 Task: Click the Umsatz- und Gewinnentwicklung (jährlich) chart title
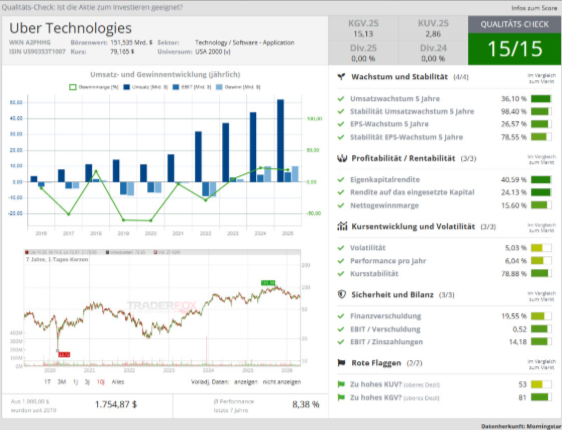pos(165,75)
